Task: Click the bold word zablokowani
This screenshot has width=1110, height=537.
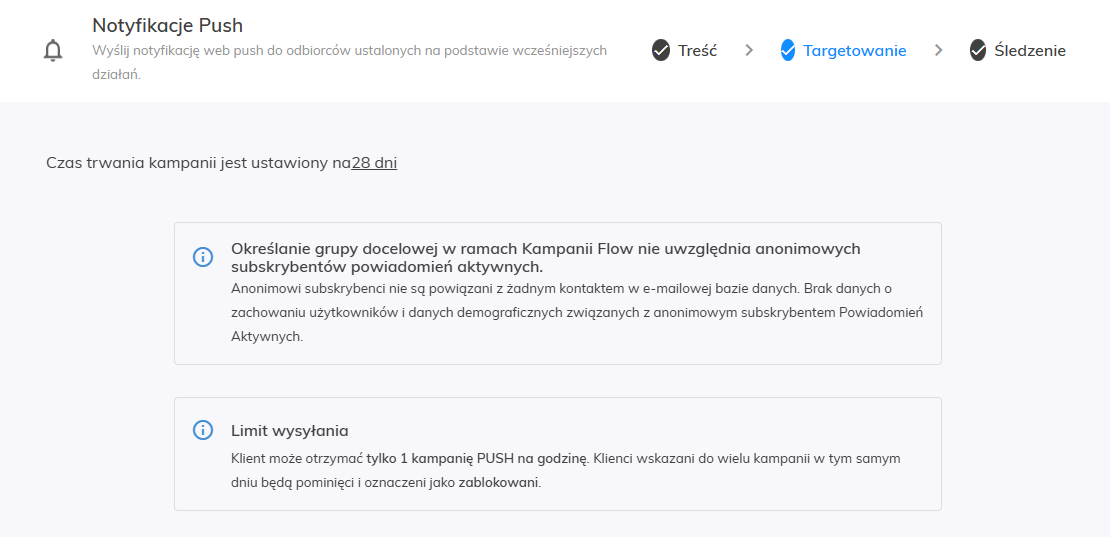Action: pos(498,483)
